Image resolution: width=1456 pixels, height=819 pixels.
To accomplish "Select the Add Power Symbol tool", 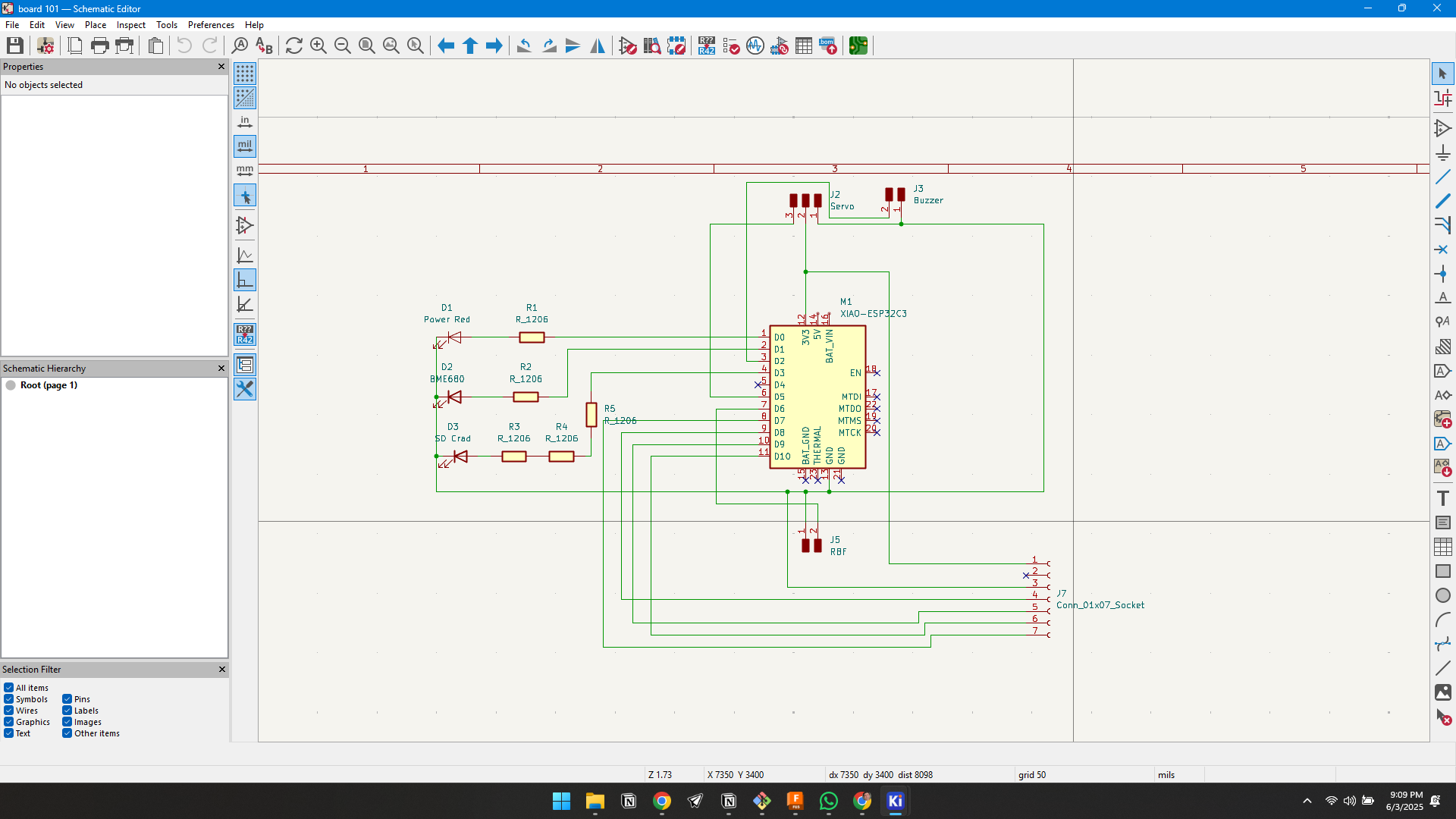I will coord(1442,152).
